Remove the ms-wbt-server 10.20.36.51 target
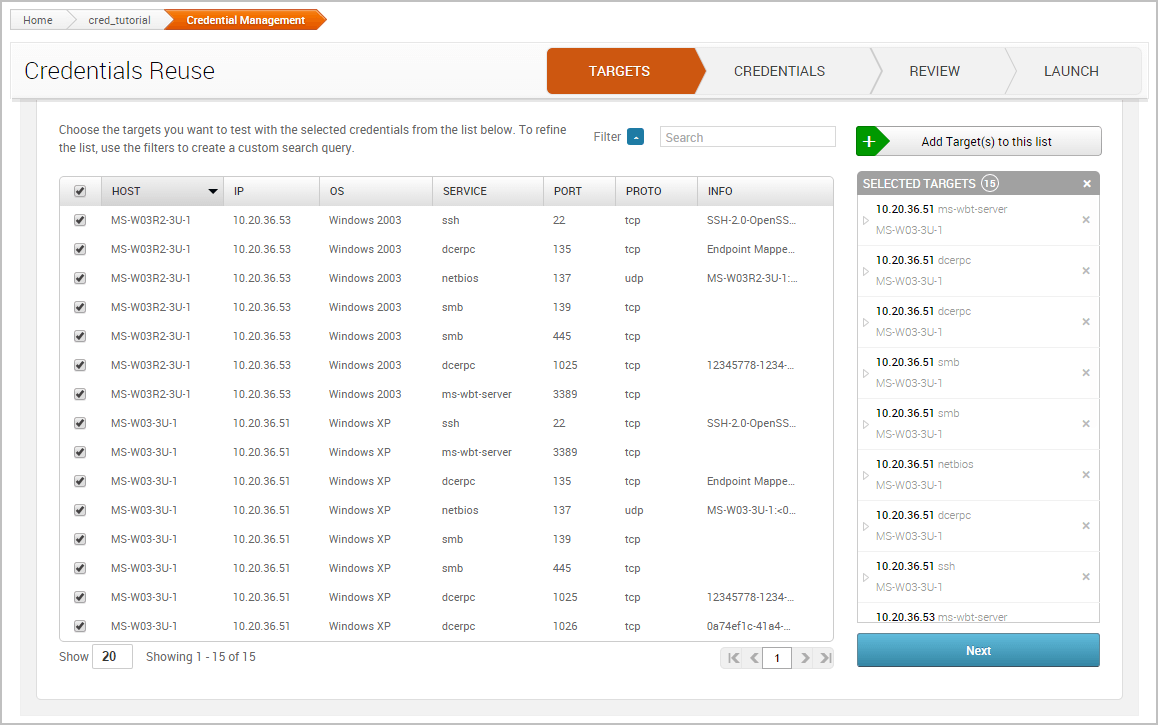Image resolution: width=1158 pixels, height=725 pixels. (1086, 220)
